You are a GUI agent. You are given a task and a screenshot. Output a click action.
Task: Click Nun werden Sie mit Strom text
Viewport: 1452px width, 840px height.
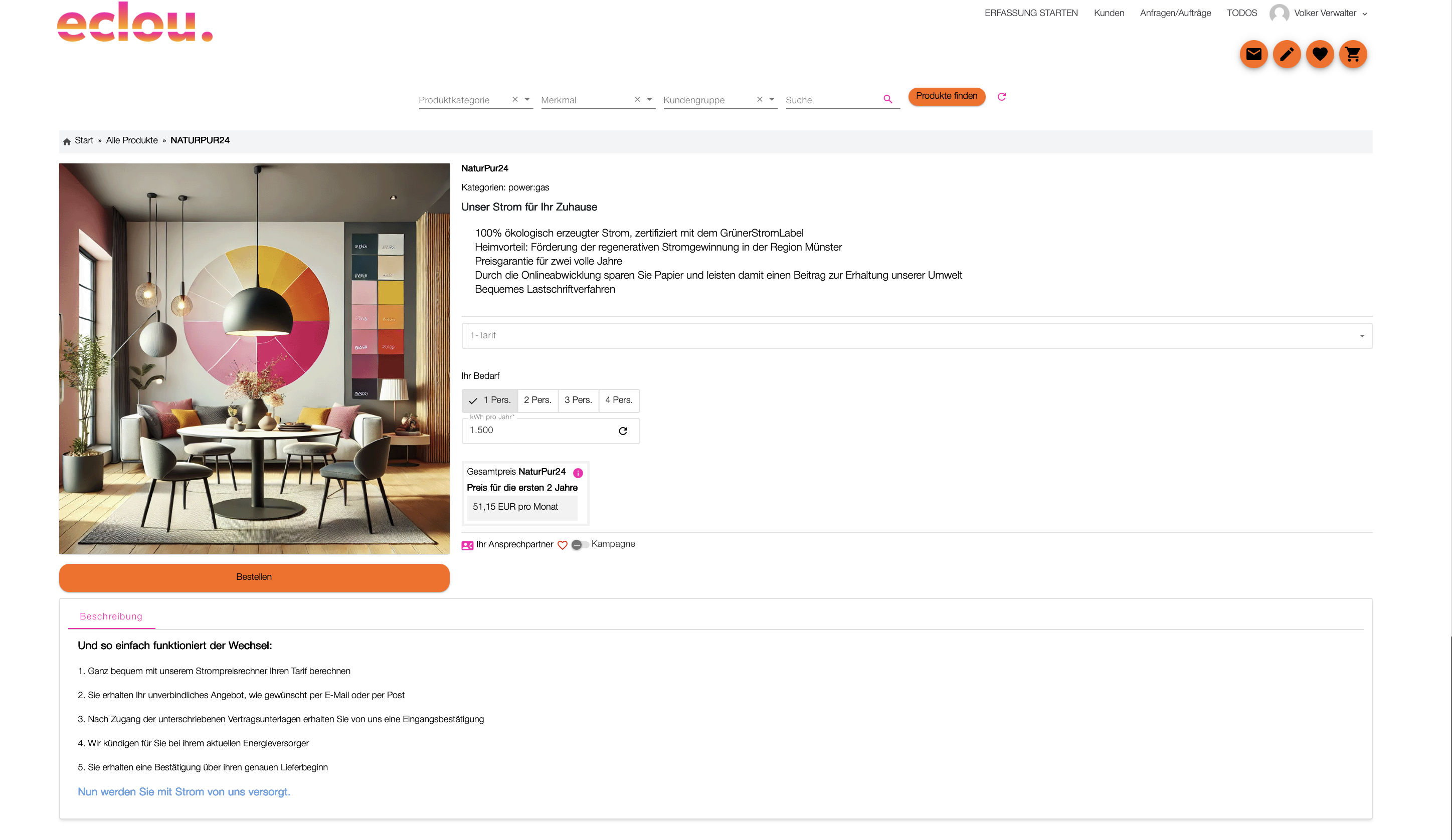184,792
